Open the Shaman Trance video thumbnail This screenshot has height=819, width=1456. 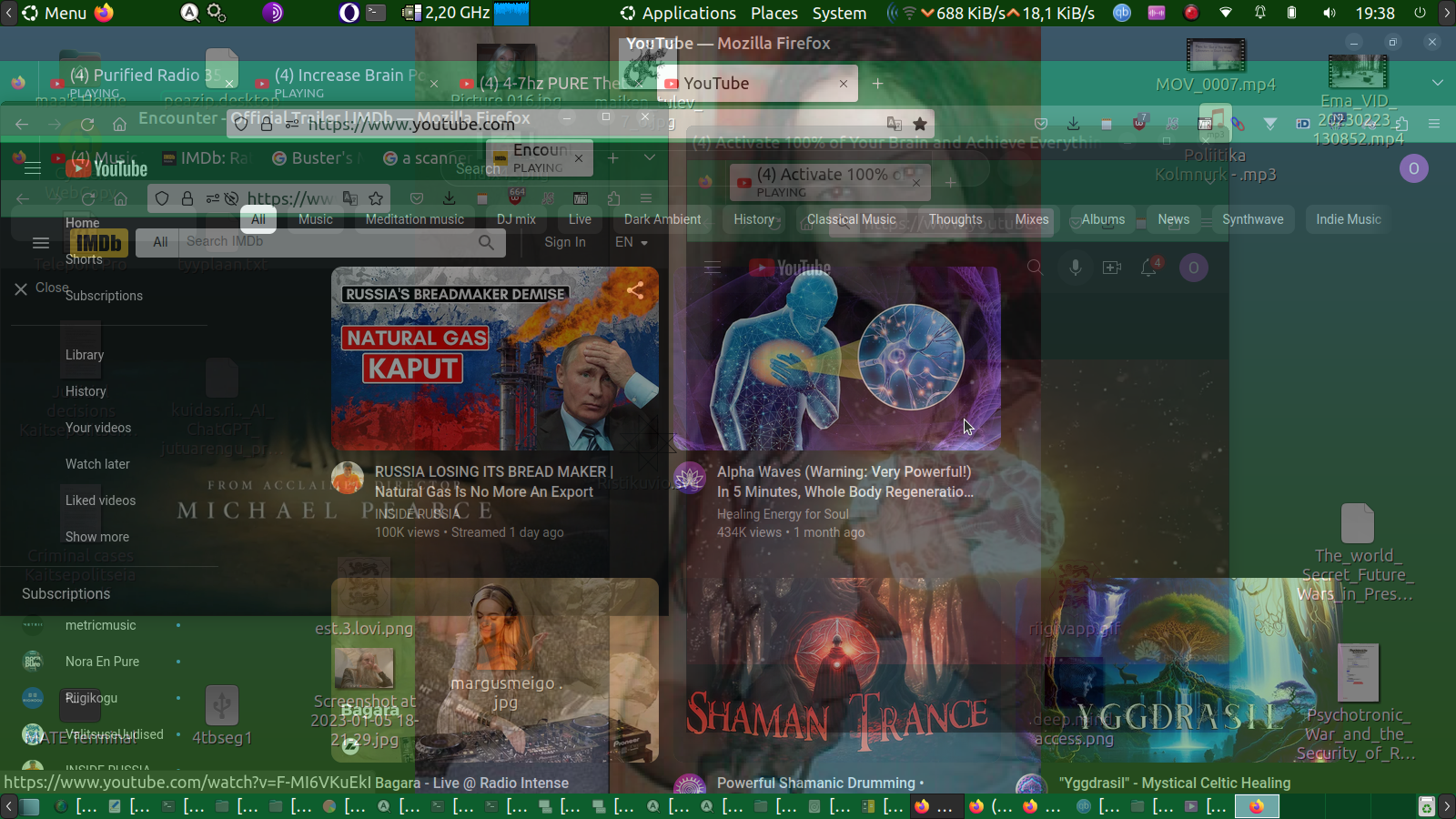point(837,670)
